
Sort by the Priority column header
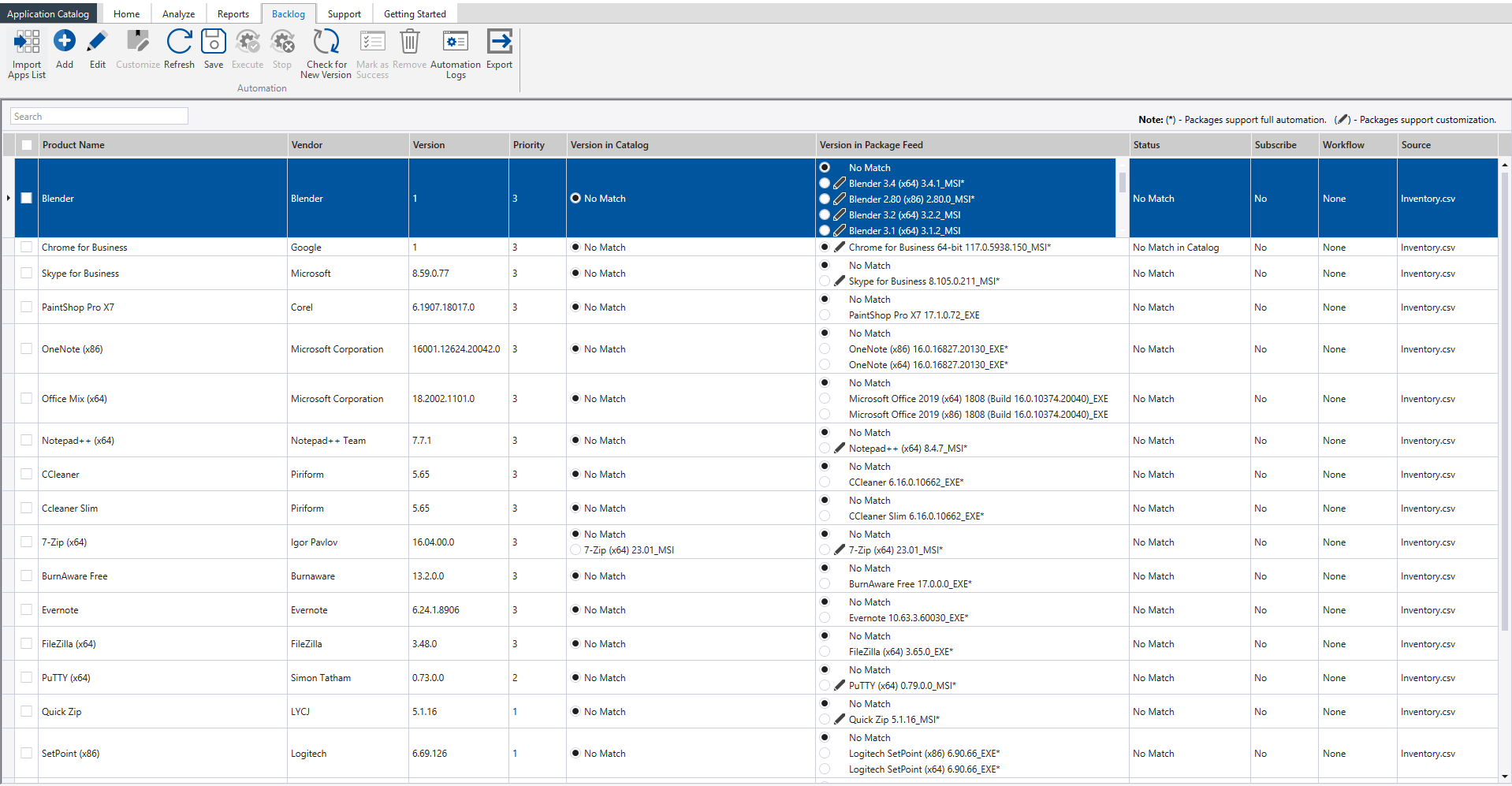tap(528, 145)
